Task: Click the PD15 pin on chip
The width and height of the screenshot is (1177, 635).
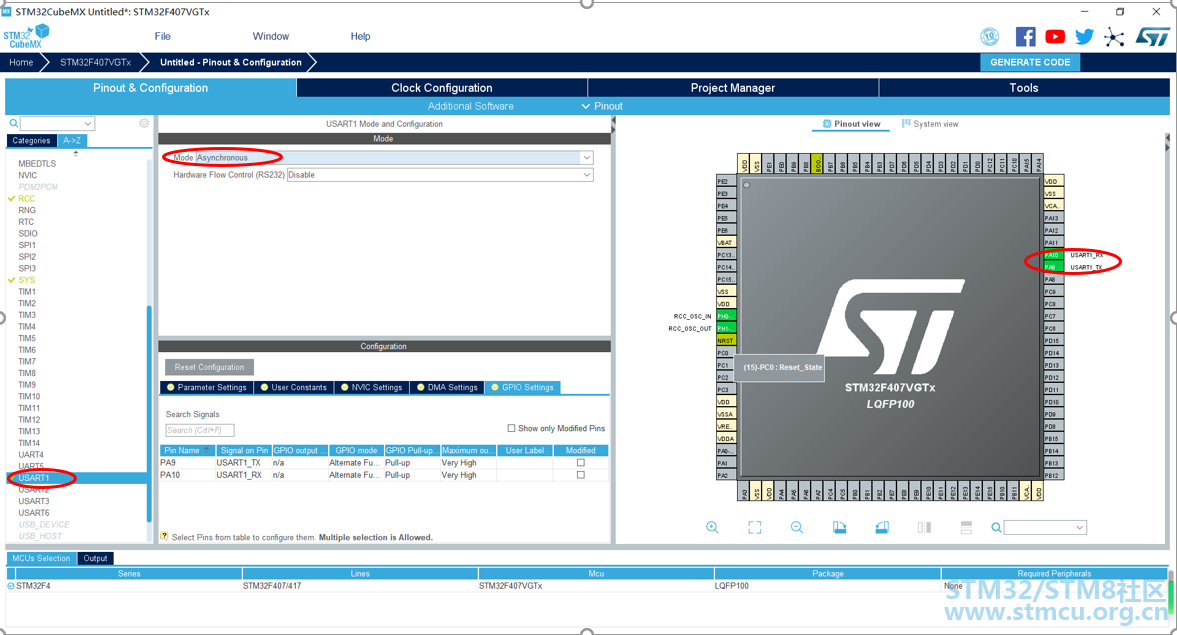Action: click(x=1052, y=341)
